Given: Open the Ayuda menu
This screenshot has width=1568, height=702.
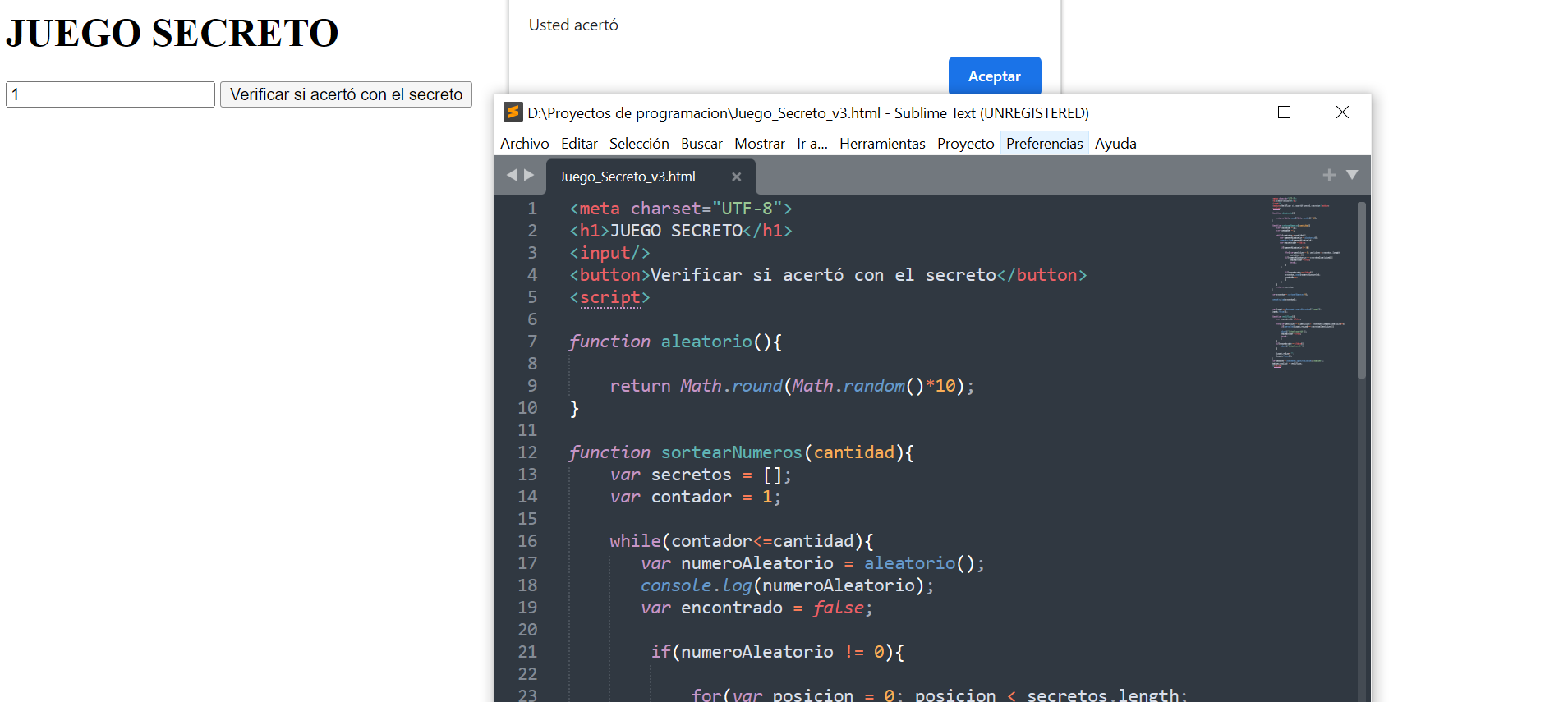Looking at the screenshot, I should pyautogui.click(x=1115, y=144).
